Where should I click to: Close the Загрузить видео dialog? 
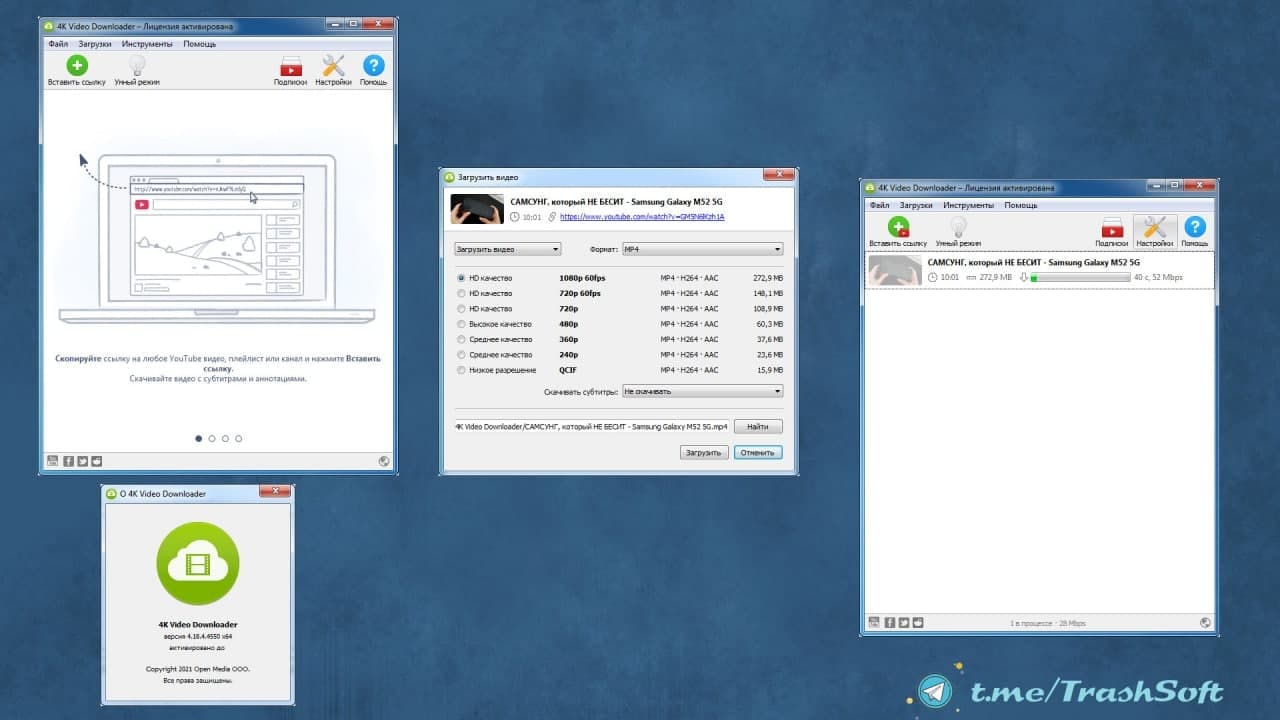pos(779,176)
